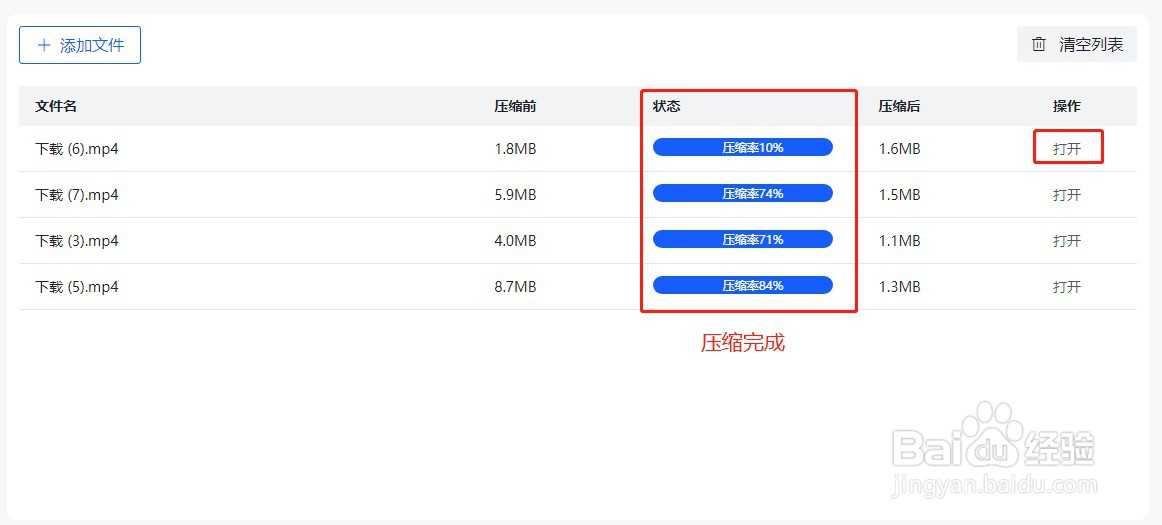Screen dimensions: 1162x525
Task: Click the 压缩后 column header
Action: pos(899,106)
